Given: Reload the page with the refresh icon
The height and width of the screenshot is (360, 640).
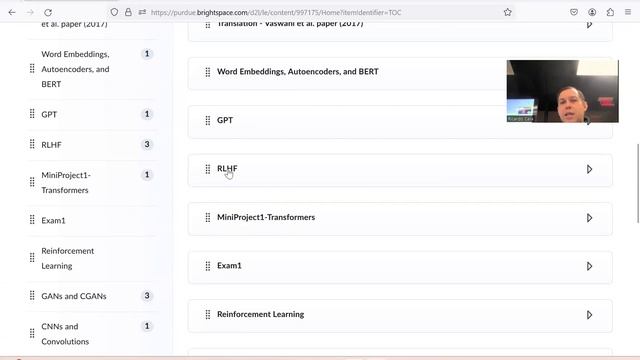Looking at the screenshot, I should coord(48,12).
